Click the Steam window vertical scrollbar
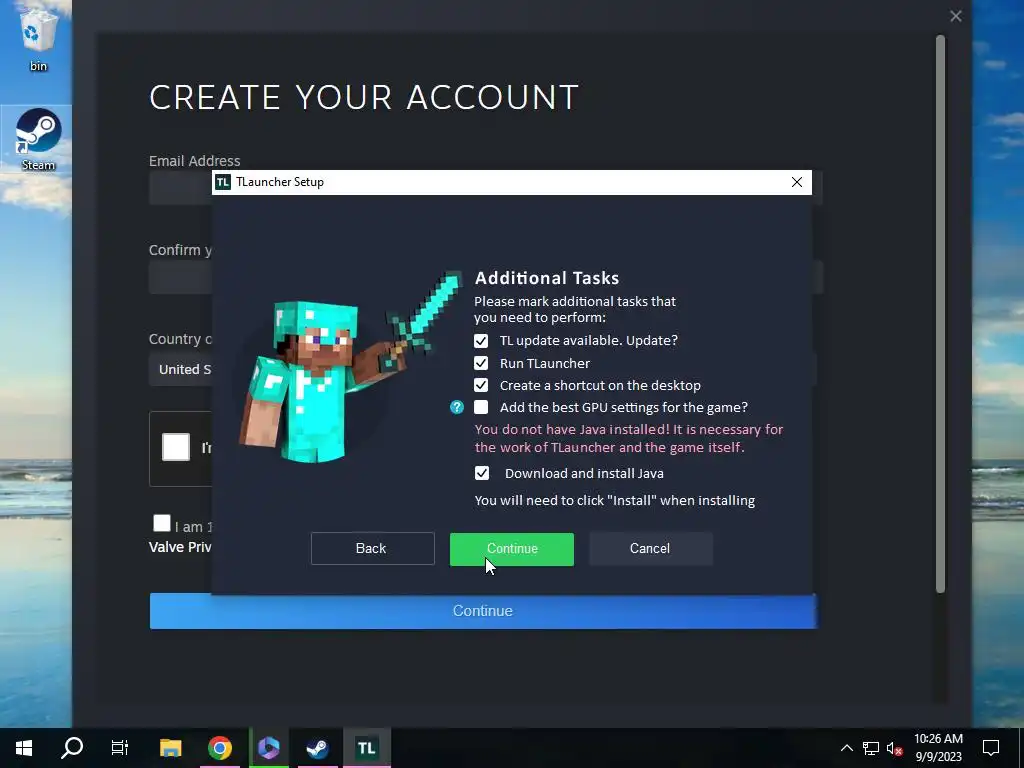The width and height of the screenshot is (1024, 768). coord(940,313)
